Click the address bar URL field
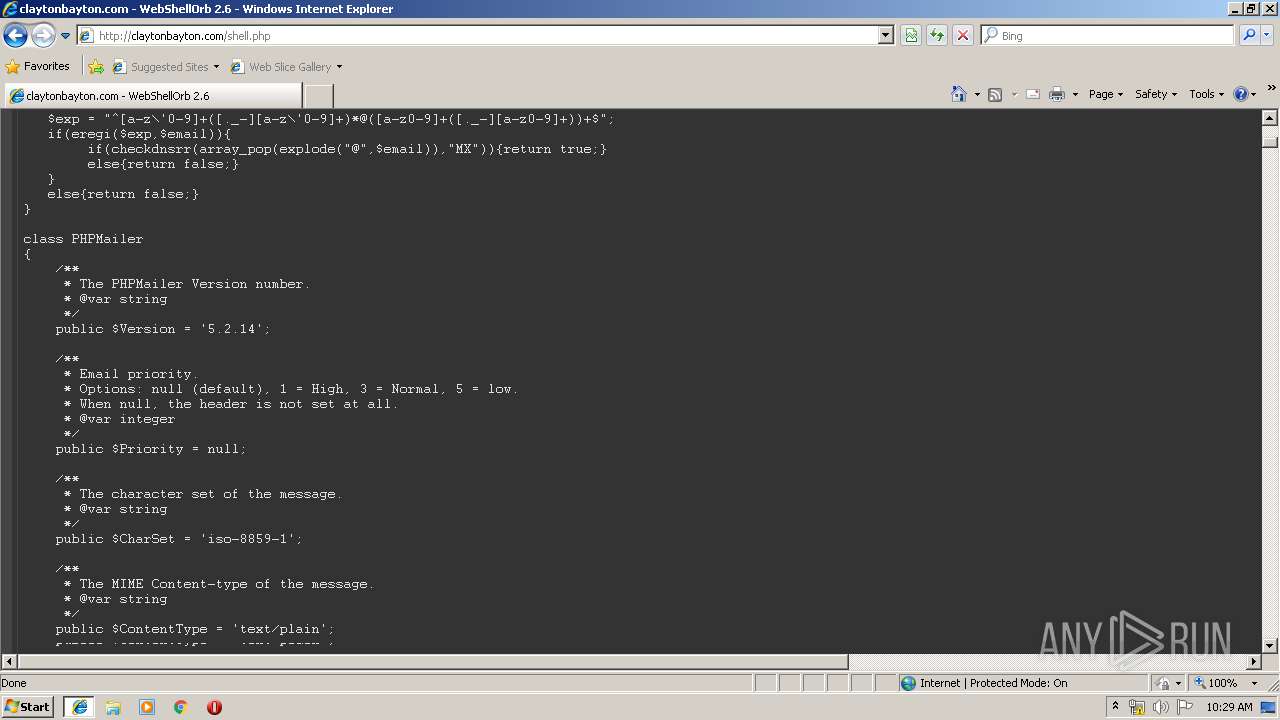Screen dimensions: 1280x720 [x=478, y=36]
